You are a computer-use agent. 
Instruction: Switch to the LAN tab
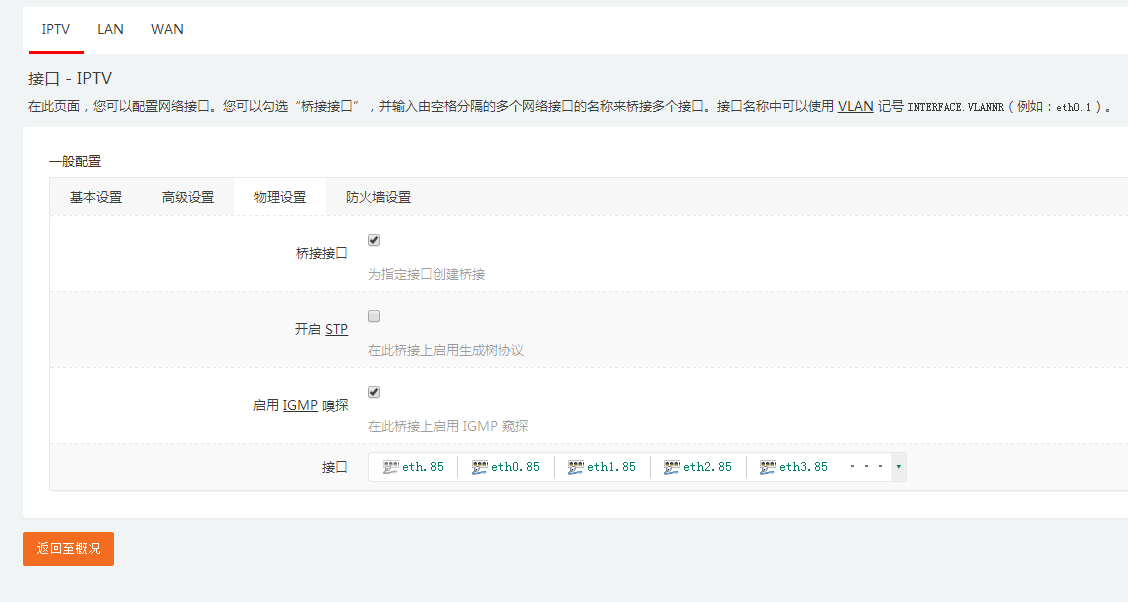tap(110, 29)
